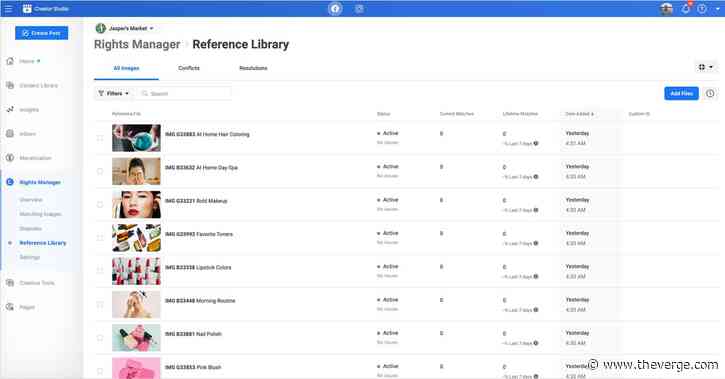Open the Jasper's Market page selector
725x379 pixels.
125,28
